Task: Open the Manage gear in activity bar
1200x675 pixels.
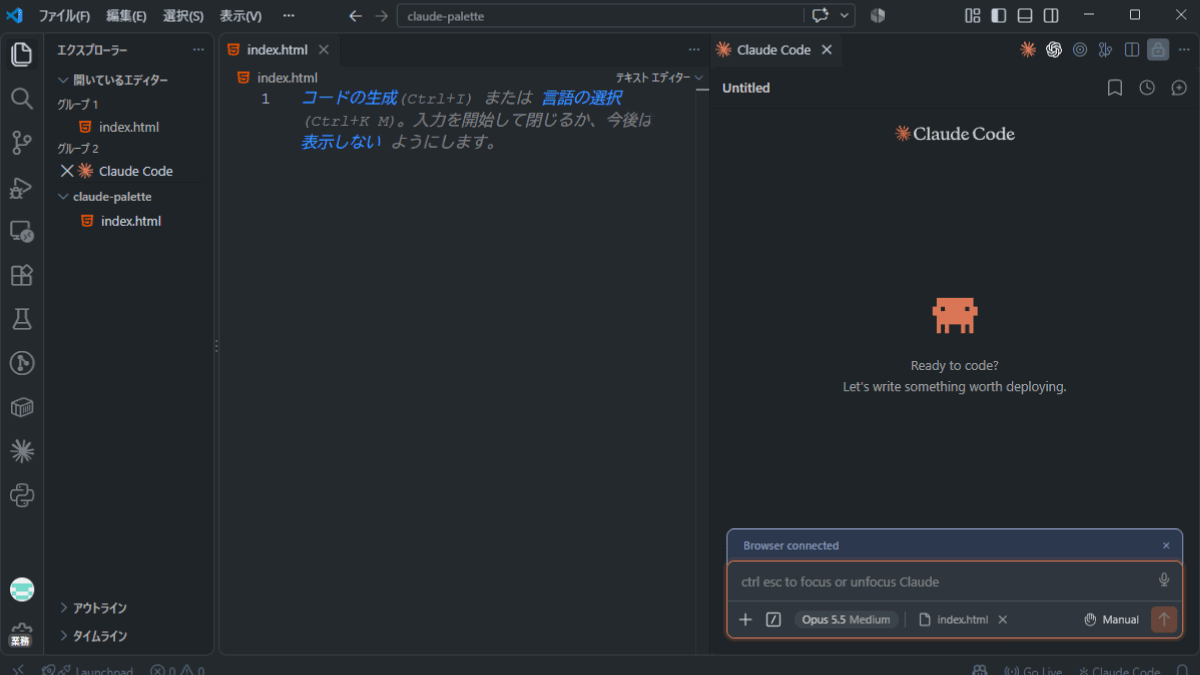Action: pyautogui.click(x=22, y=634)
